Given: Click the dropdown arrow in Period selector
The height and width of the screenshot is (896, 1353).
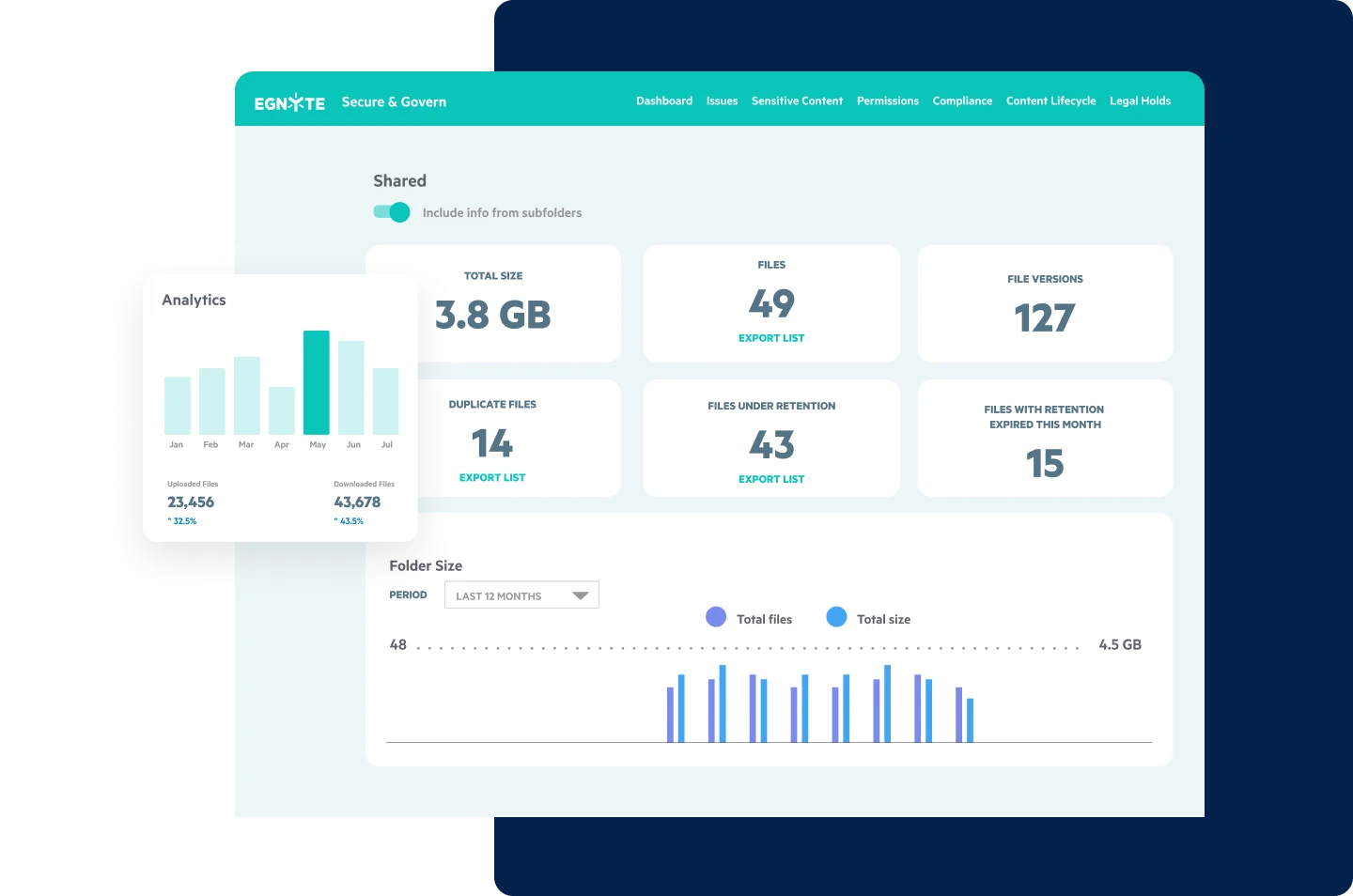Looking at the screenshot, I should click(580, 595).
